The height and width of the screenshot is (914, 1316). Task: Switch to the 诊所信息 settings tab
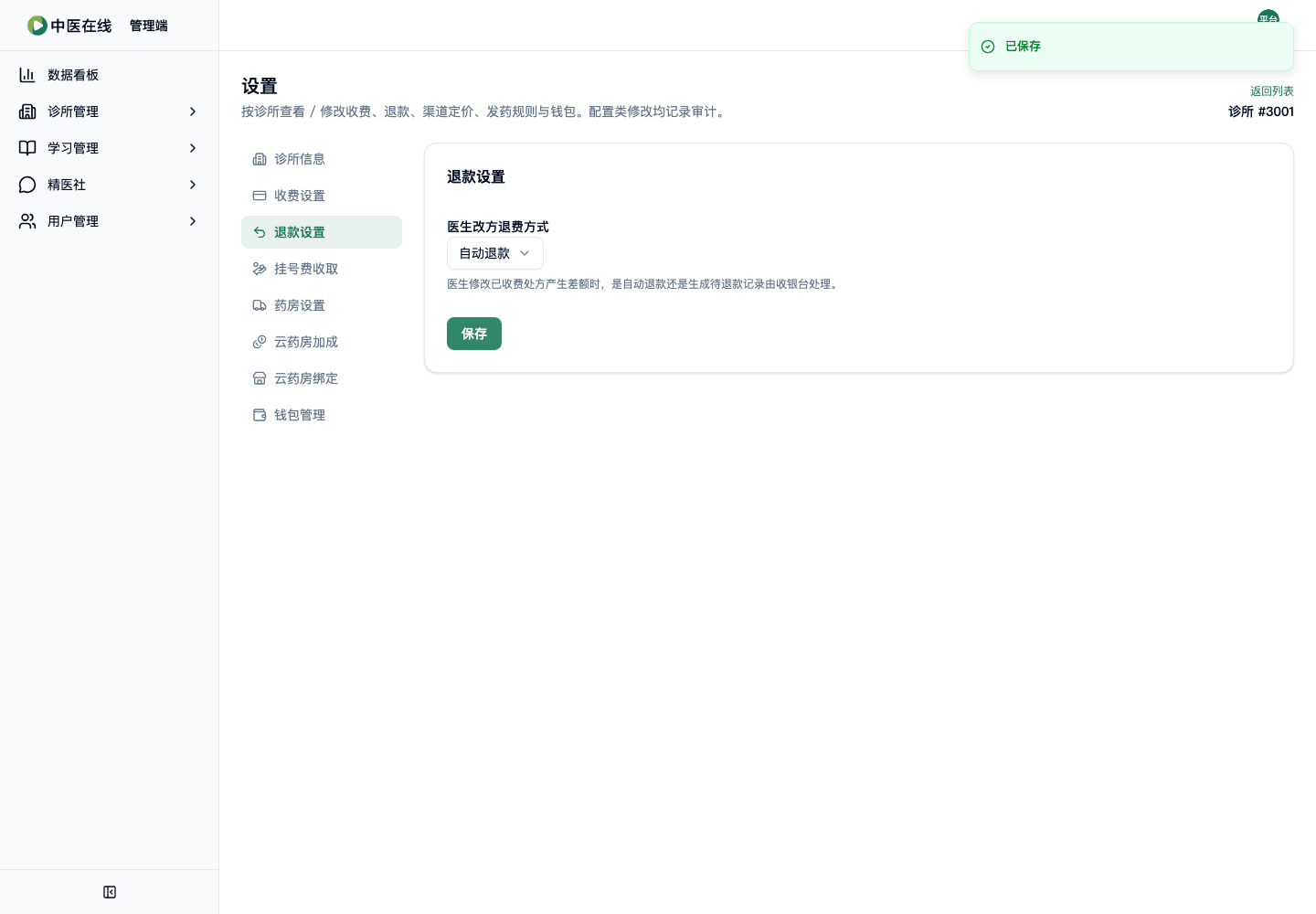322,159
